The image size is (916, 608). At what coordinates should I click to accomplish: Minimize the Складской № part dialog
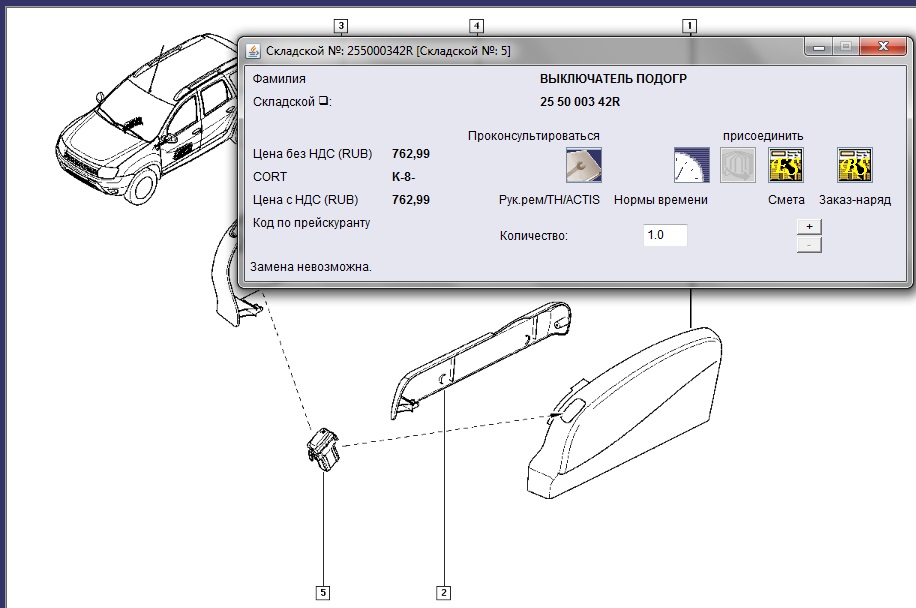819,47
